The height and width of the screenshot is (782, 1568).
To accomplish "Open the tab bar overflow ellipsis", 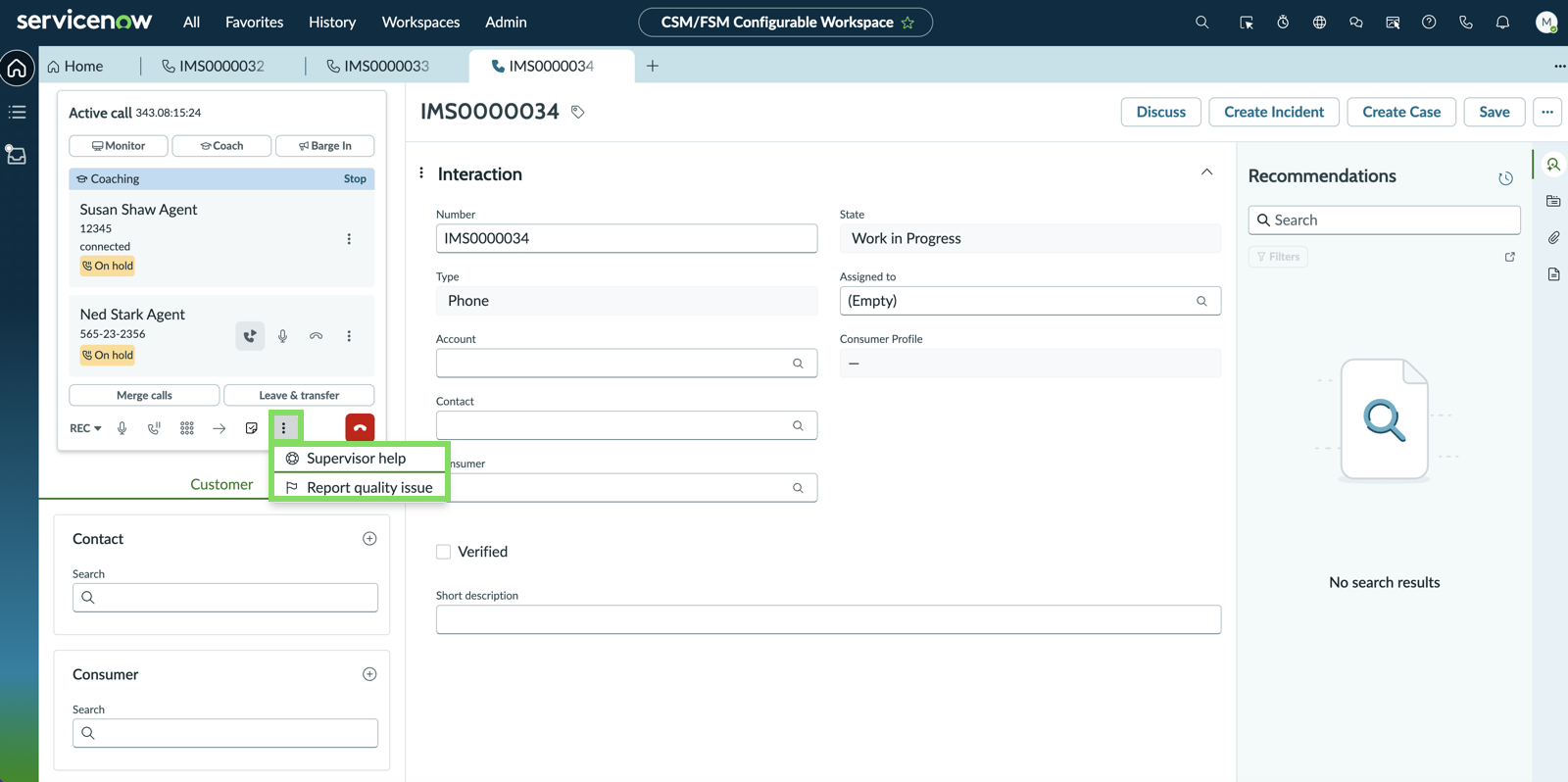I will (1559, 67).
